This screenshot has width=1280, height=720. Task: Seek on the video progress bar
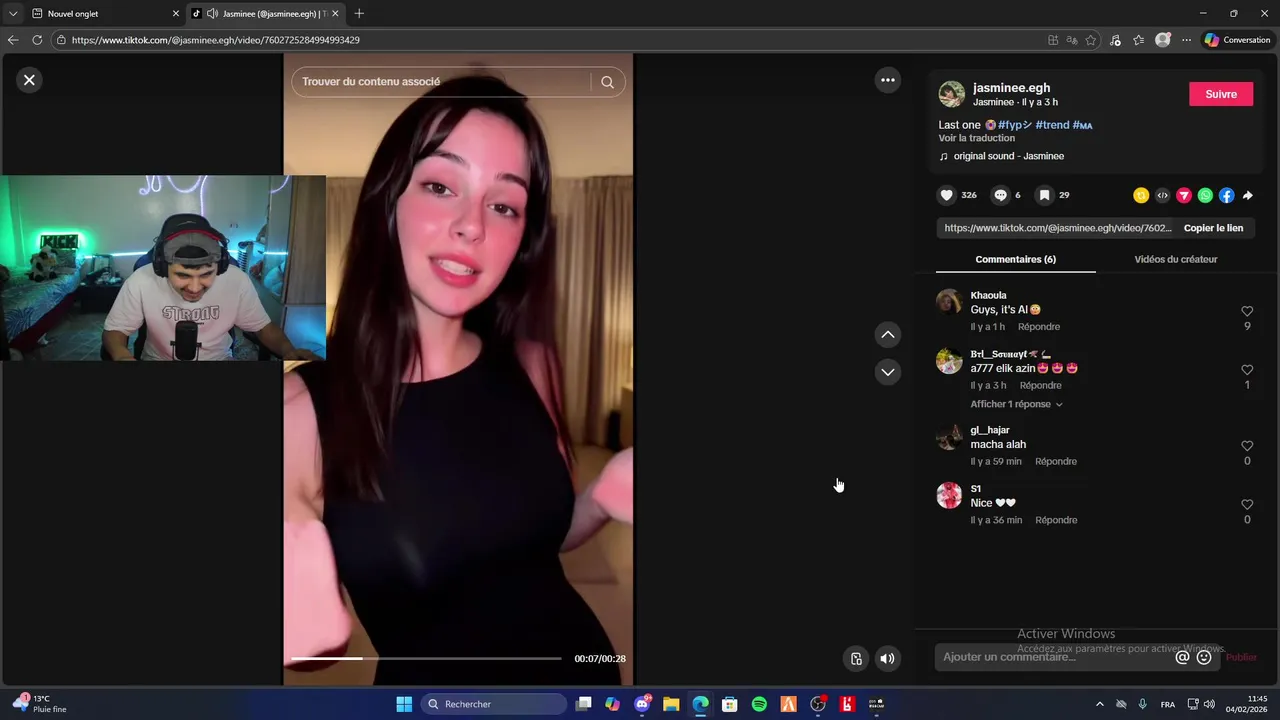click(426, 658)
